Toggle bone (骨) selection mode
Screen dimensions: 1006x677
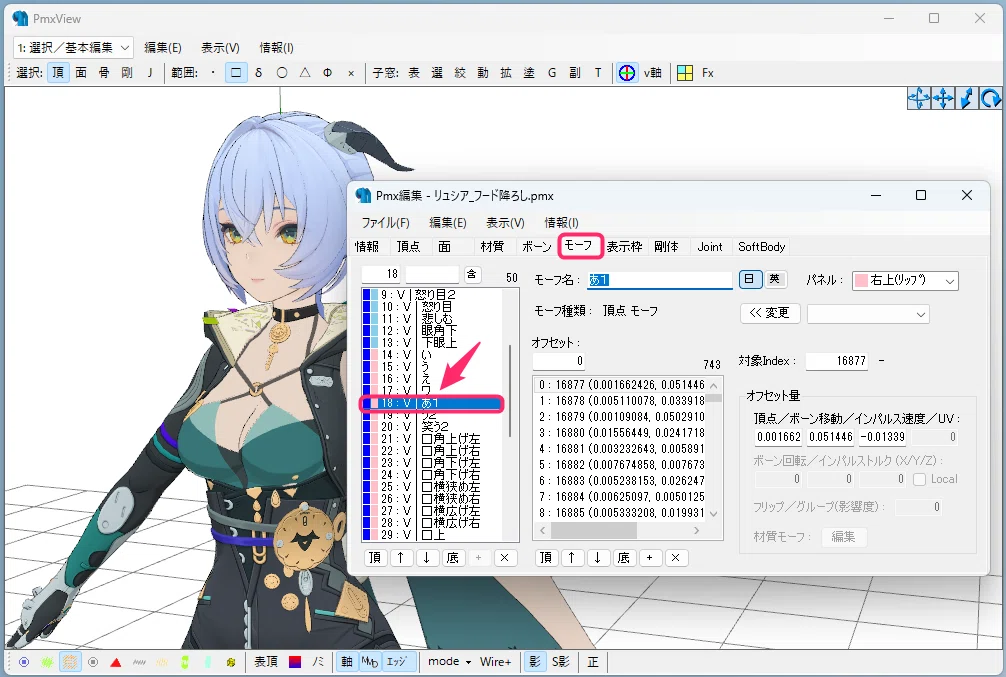click(x=104, y=73)
